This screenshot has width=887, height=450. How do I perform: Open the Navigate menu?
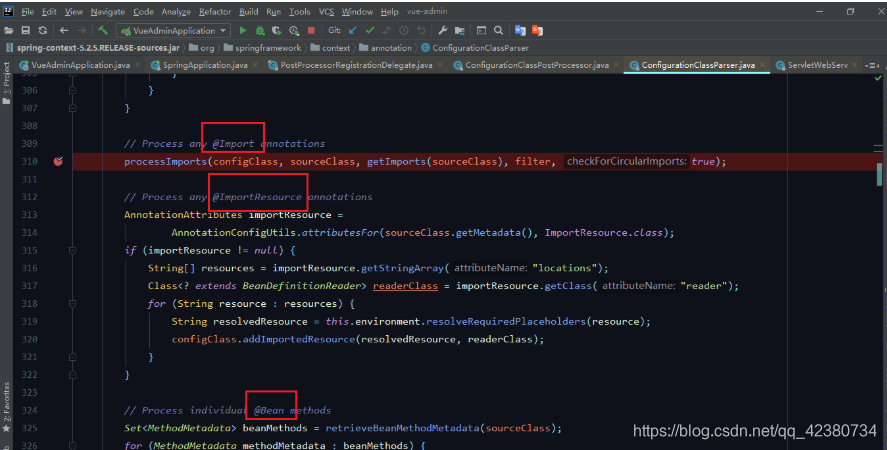(x=107, y=11)
